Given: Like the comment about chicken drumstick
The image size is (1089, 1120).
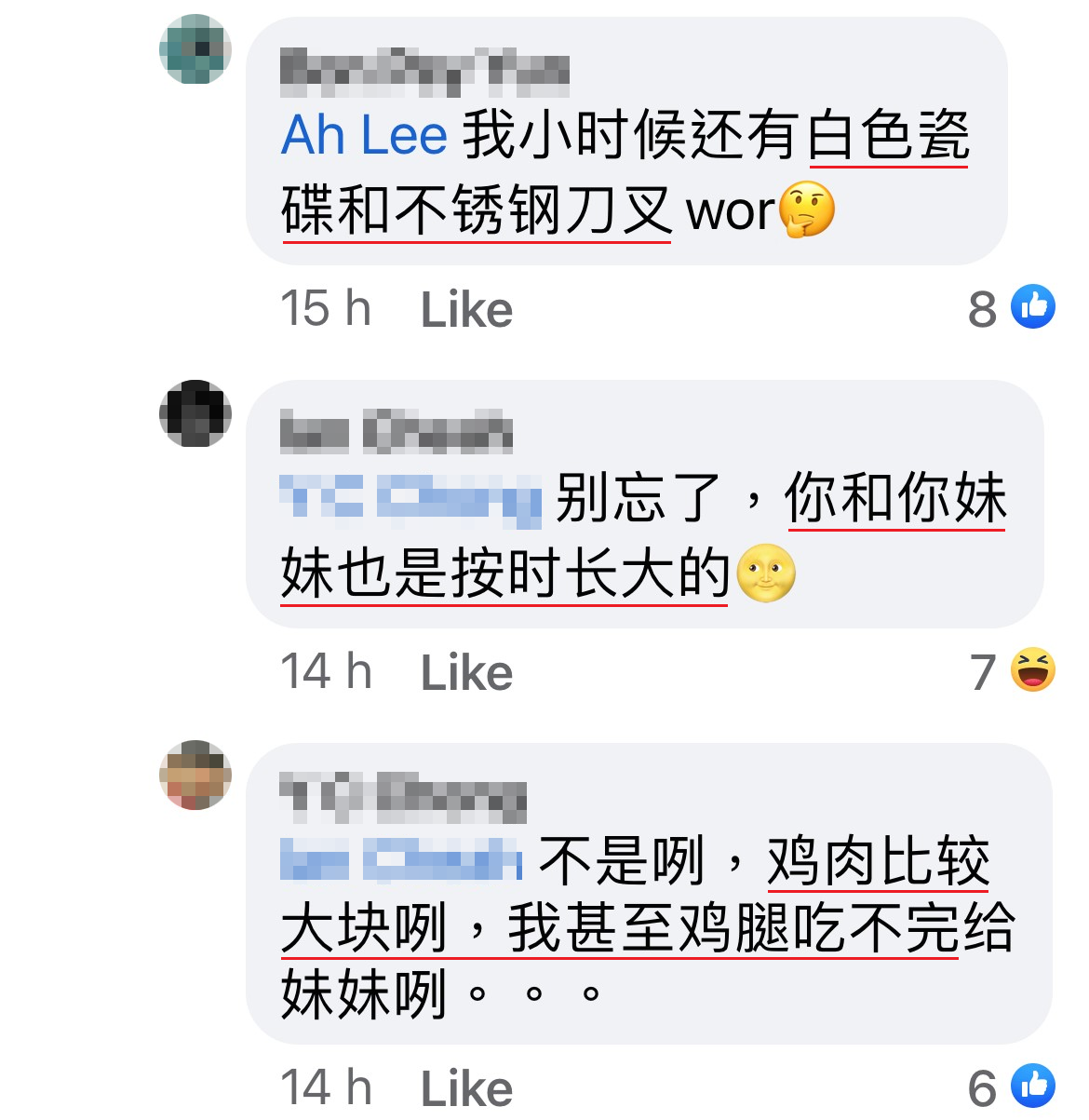Looking at the screenshot, I should tap(466, 1088).
